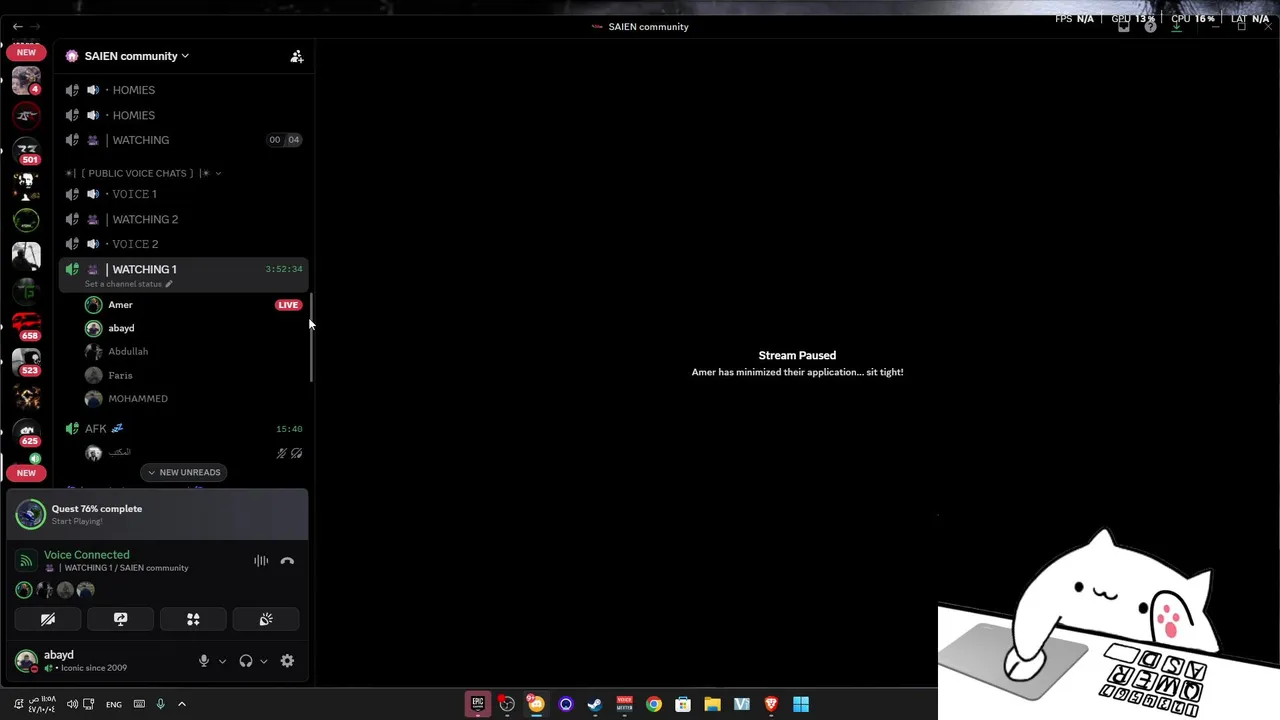Launch Steam from the taskbar
1280x720 pixels.
[x=595, y=704]
